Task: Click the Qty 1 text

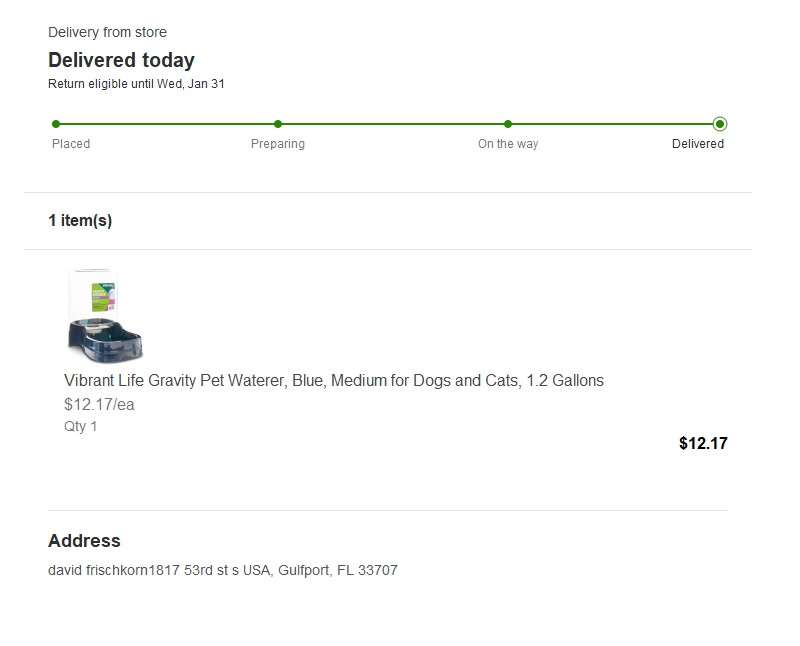Action: pyautogui.click(x=81, y=427)
